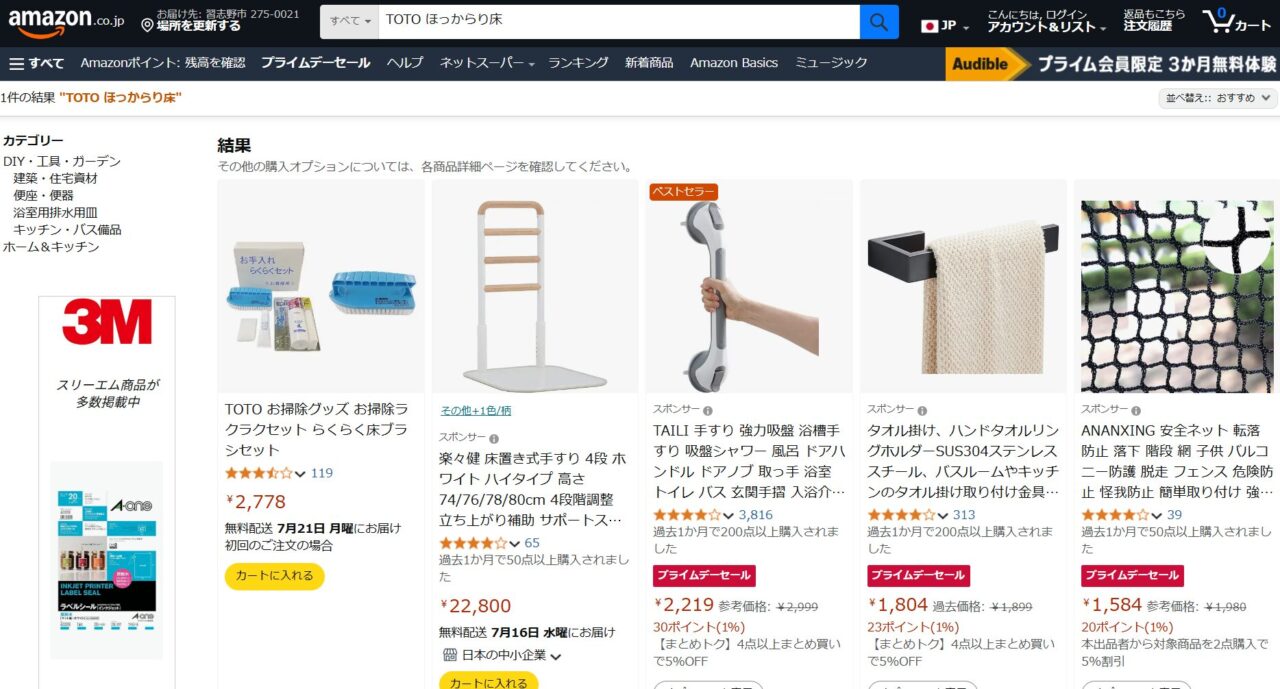Image resolution: width=1280 pixels, height=689 pixels.
Task: Open ランキング in the navigation bar
Action: (578, 63)
